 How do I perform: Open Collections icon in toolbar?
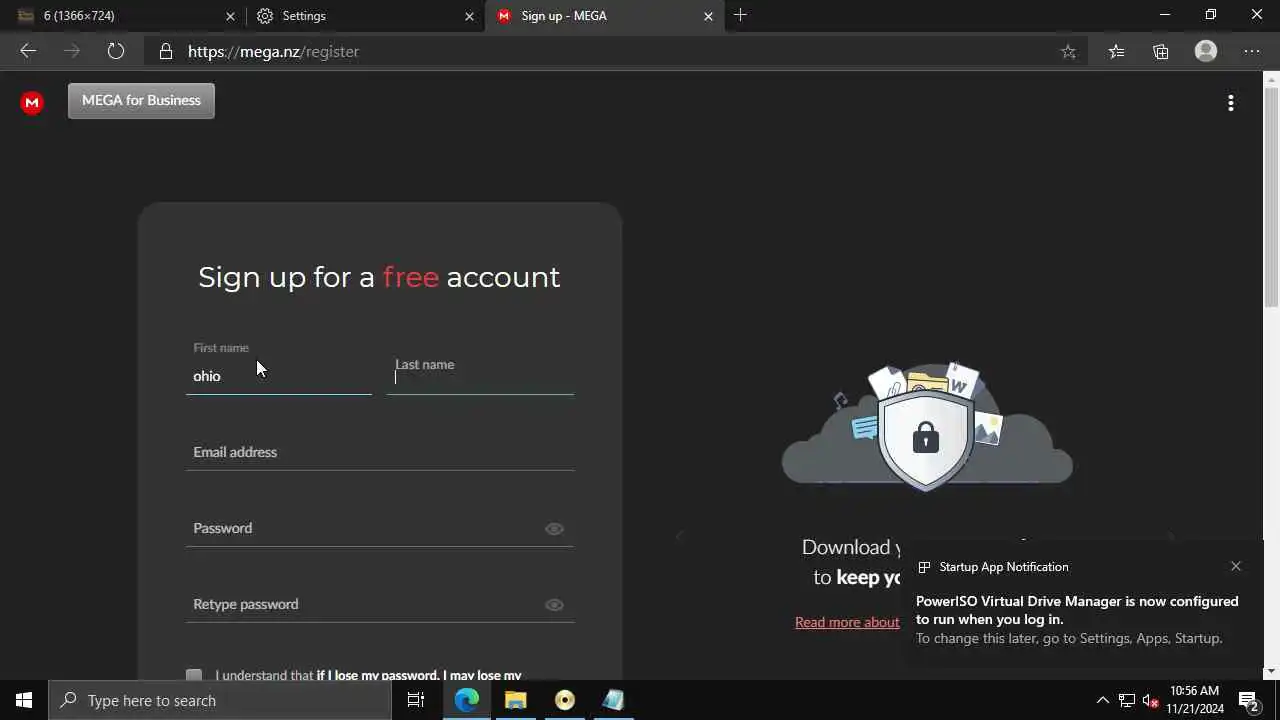[1161, 52]
